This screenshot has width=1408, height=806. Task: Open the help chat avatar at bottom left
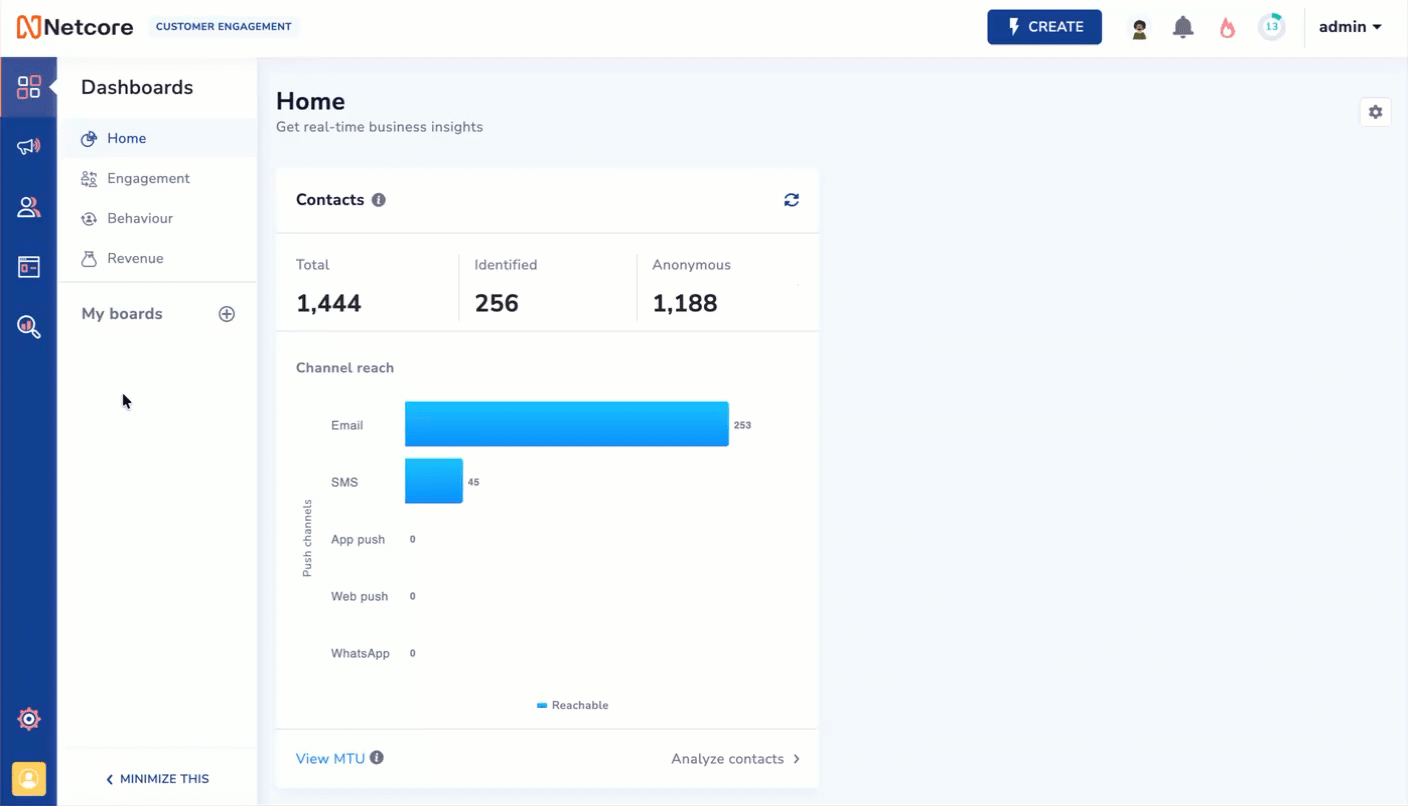click(x=29, y=779)
